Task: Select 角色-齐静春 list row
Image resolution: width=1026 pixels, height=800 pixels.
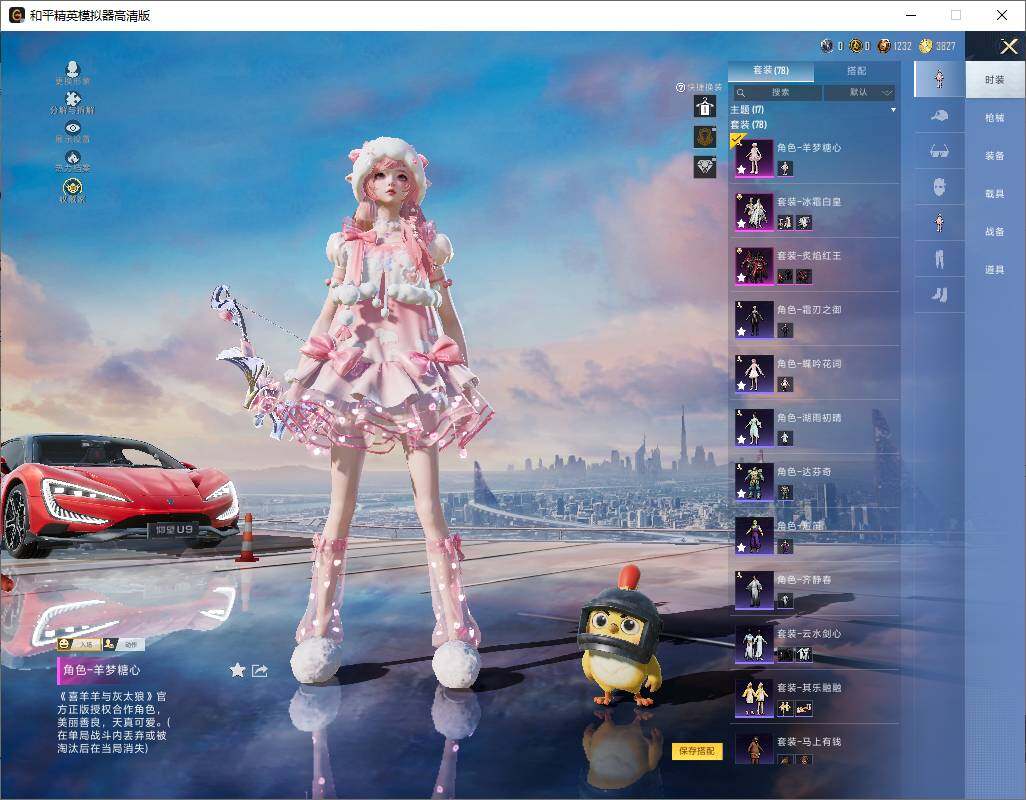Action: point(814,589)
